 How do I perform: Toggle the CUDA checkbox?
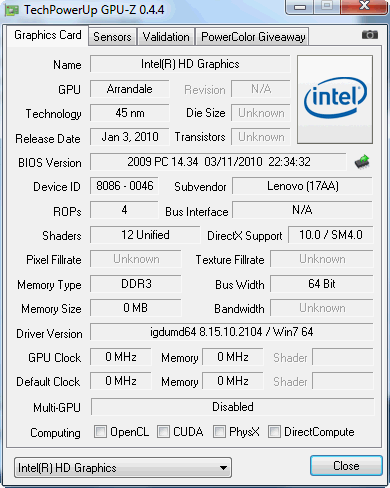[x=163, y=431]
